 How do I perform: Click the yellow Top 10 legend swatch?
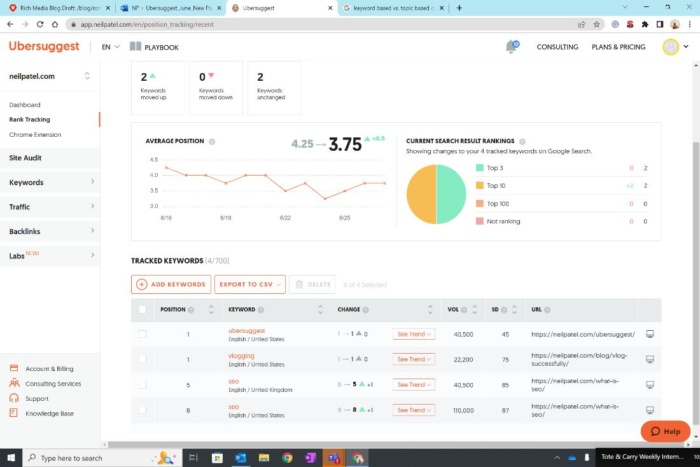pyautogui.click(x=479, y=185)
